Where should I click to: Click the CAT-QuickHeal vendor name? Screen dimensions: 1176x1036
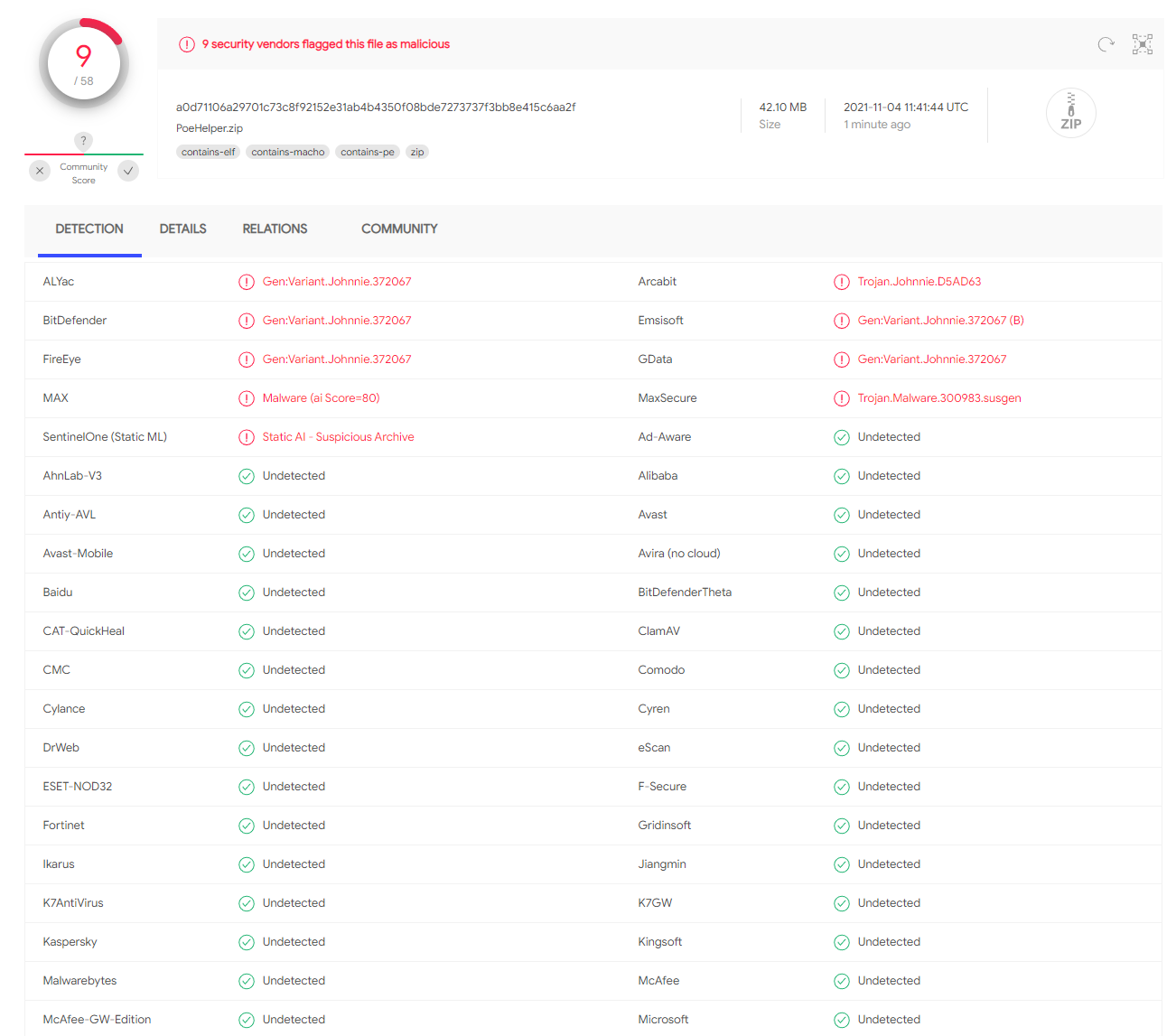[x=84, y=631]
